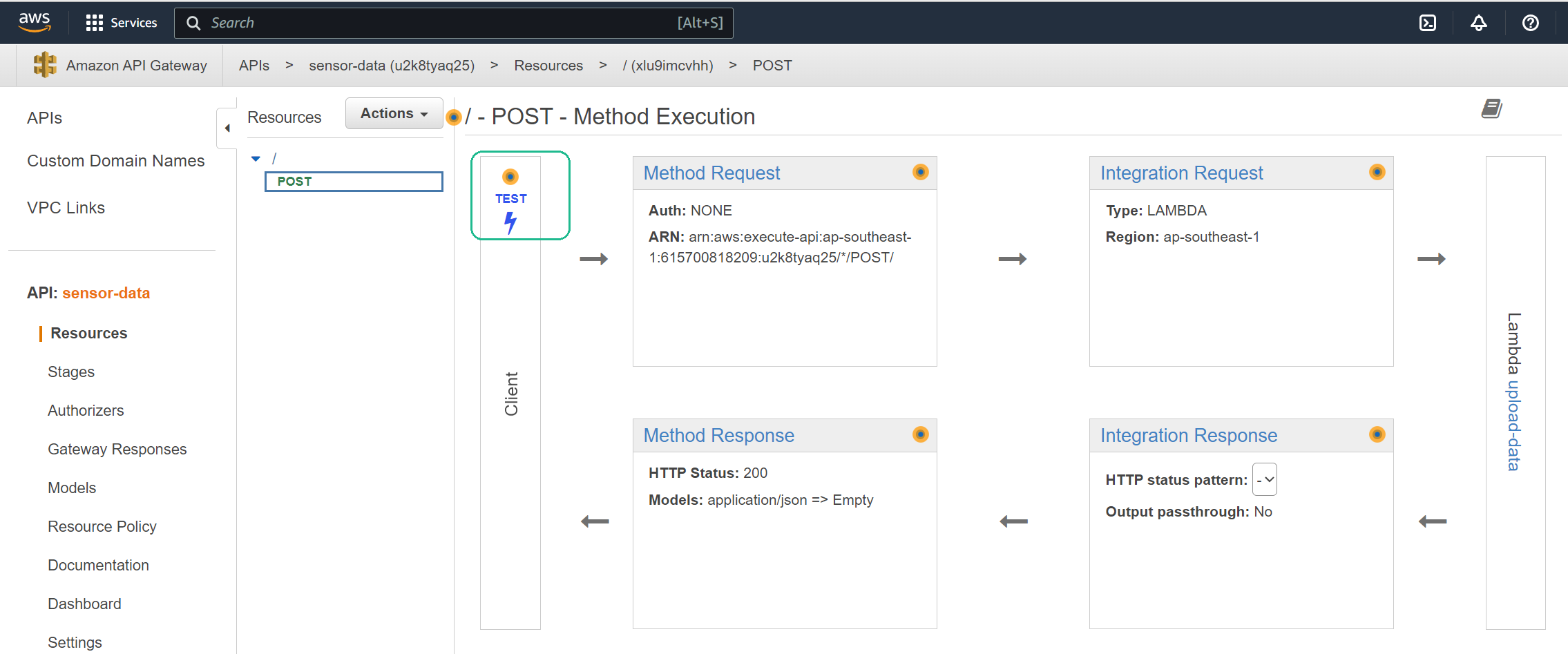
Task: Collapse the root resource tree arrow
Action: pos(256,159)
